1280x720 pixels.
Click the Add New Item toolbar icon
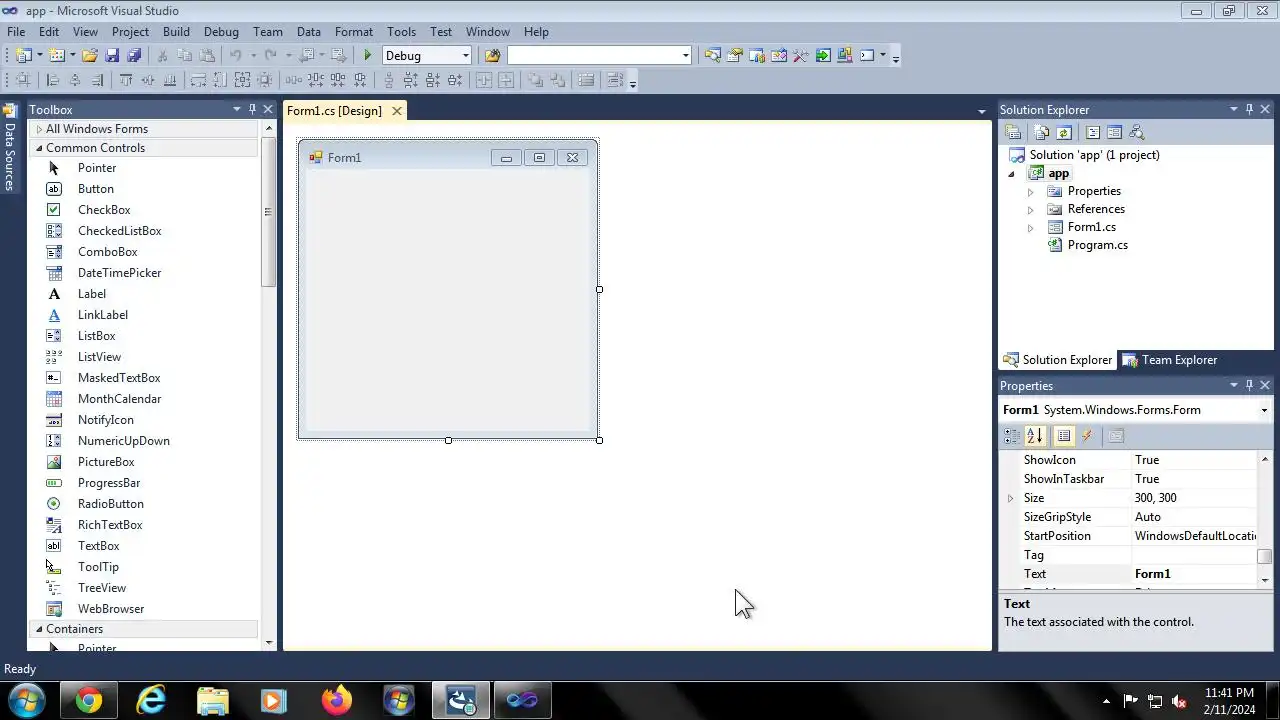click(56, 56)
